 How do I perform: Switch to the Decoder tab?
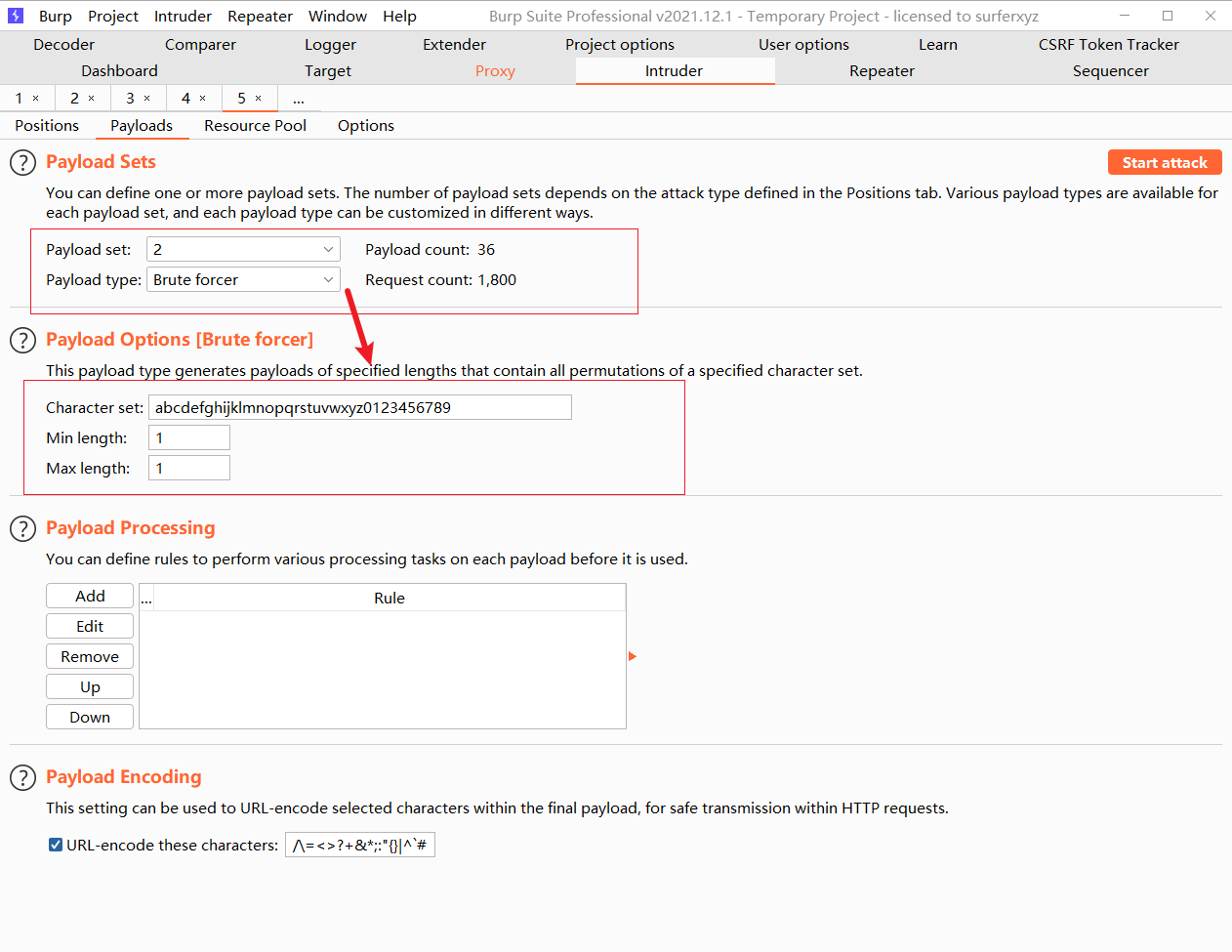(x=64, y=45)
